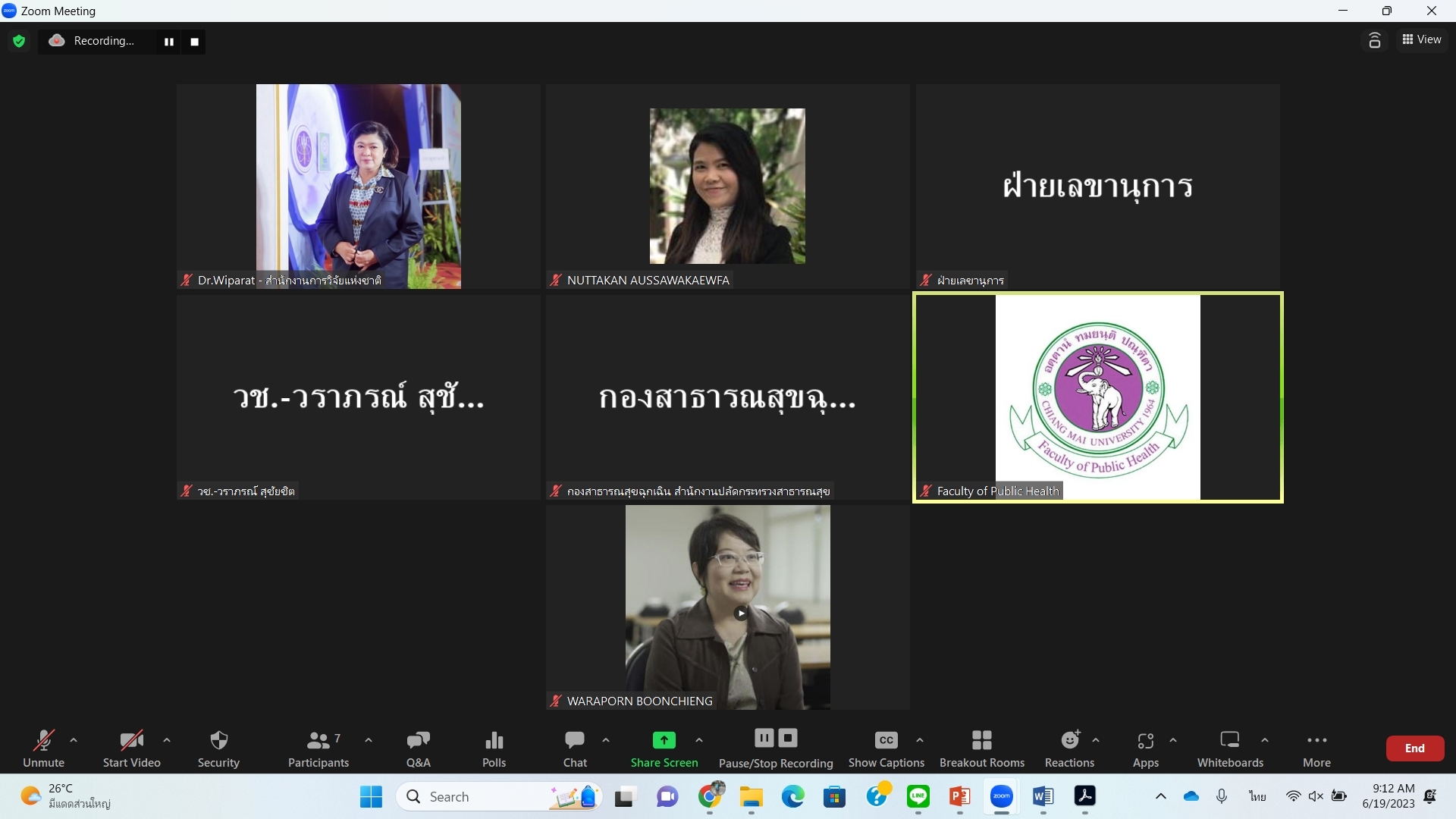The image size is (1456, 819).
Task: Open Google Chrome from taskbar
Action: [711, 796]
